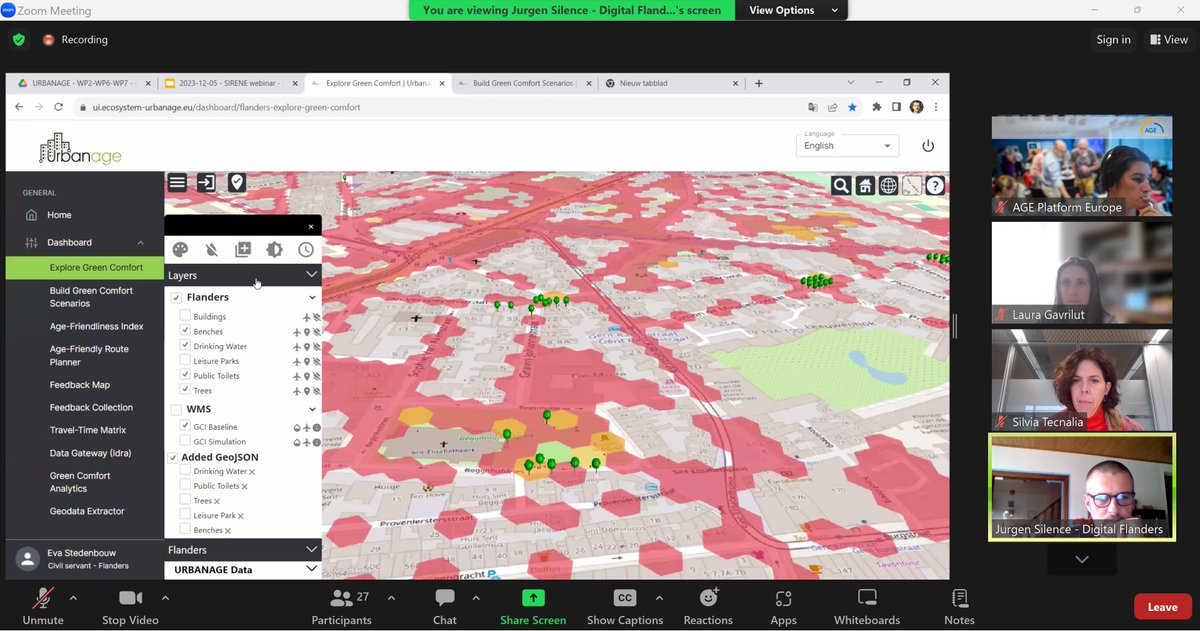Click Sign in at top of Zoom

point(1113,40)
